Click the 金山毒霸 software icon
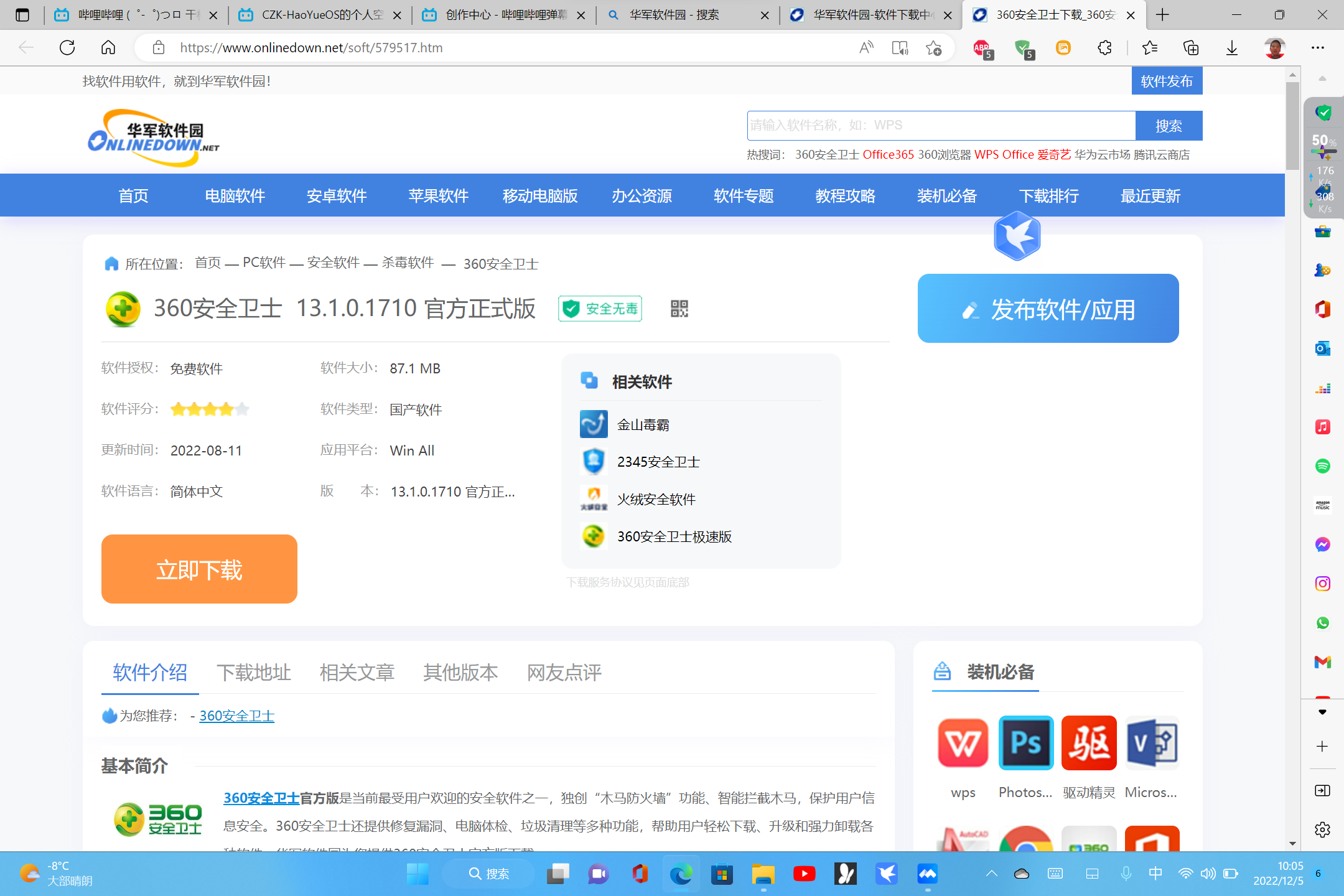The width and height of the screenshot is (1344, 896). click(x=594, y=424)
